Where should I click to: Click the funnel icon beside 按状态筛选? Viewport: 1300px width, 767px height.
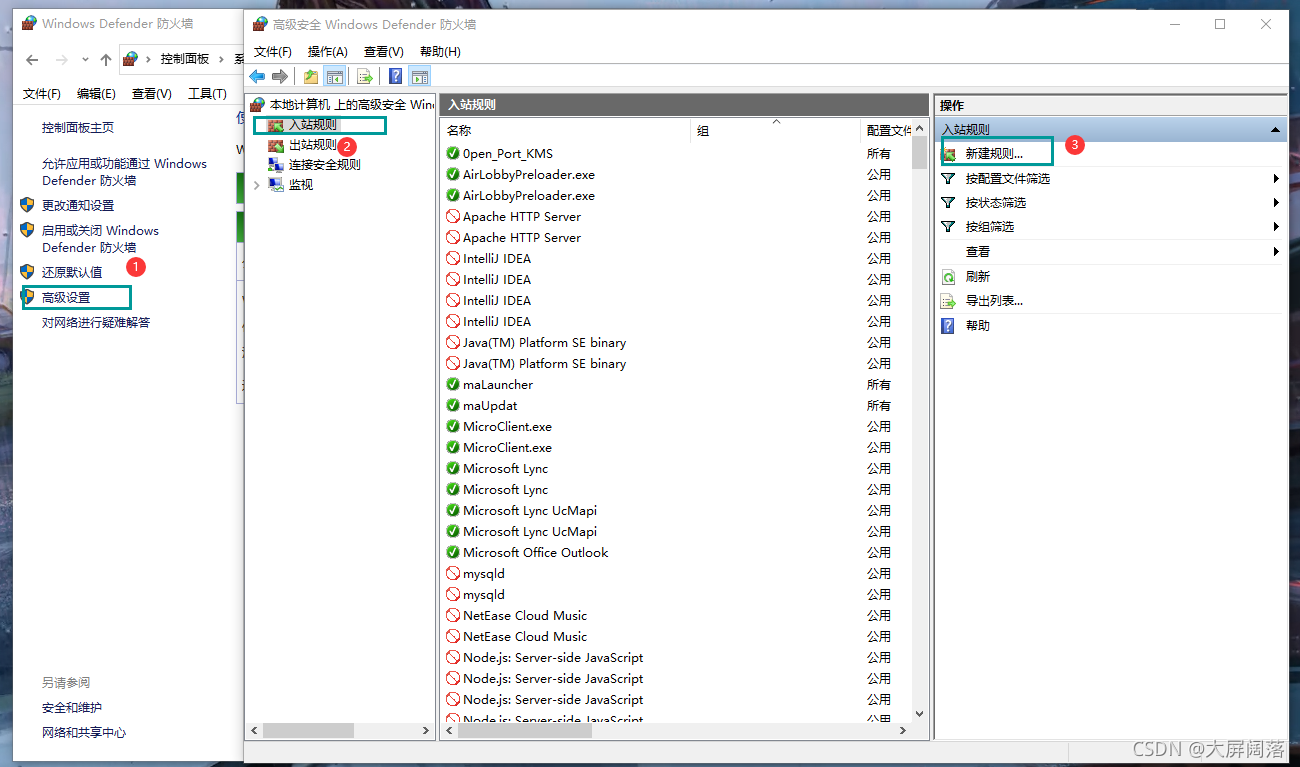948,202
